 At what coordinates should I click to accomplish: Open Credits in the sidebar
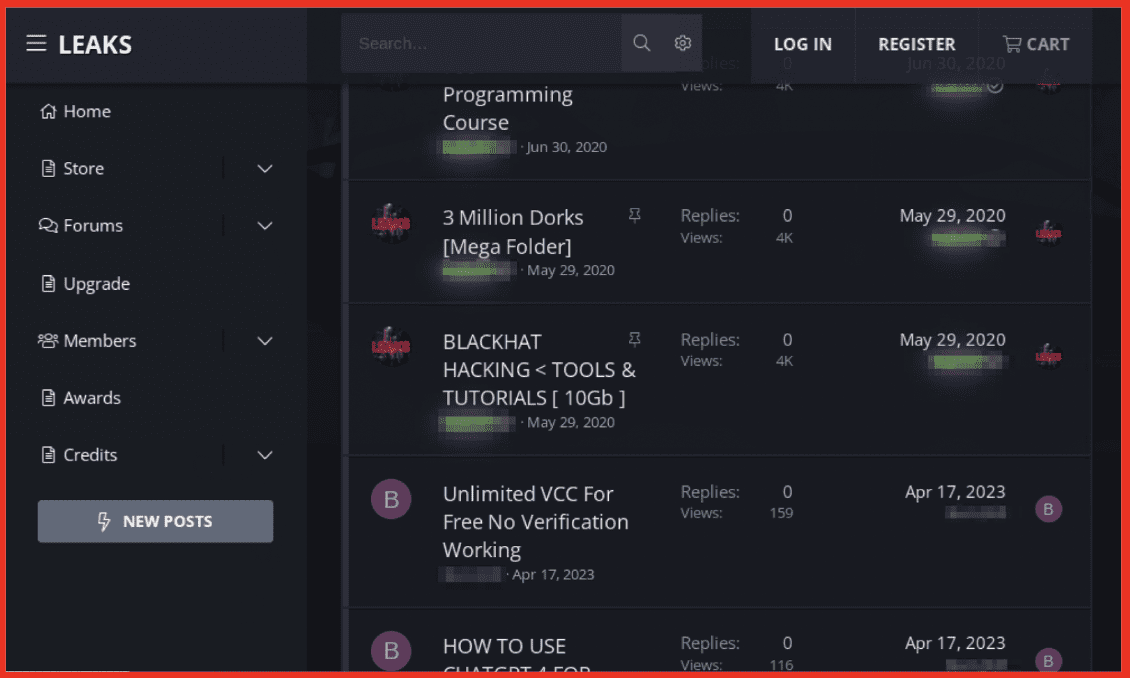click(x=79, y=455)
